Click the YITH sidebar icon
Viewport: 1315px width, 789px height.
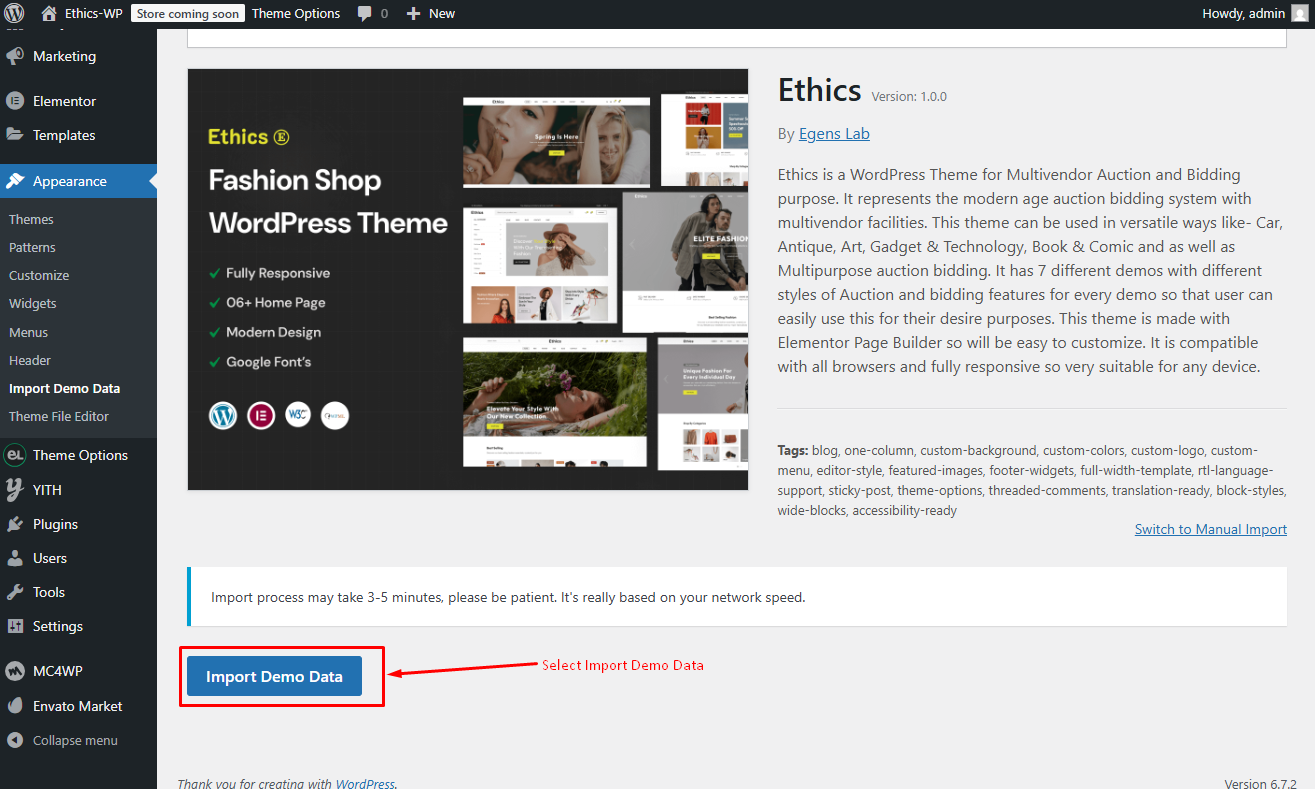(x=15, y=489)
